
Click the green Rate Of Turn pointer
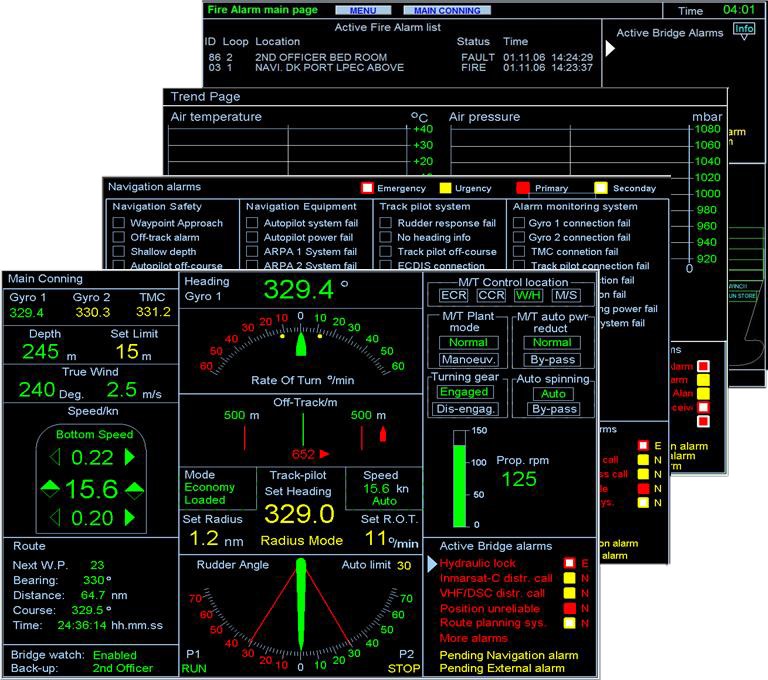pos(301,343)
